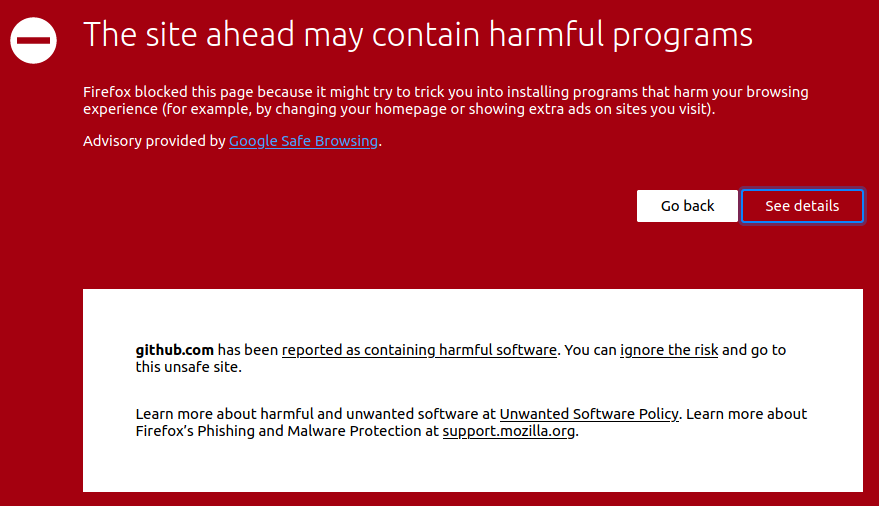Visit the support.mozilla.org link

point(509,432)
